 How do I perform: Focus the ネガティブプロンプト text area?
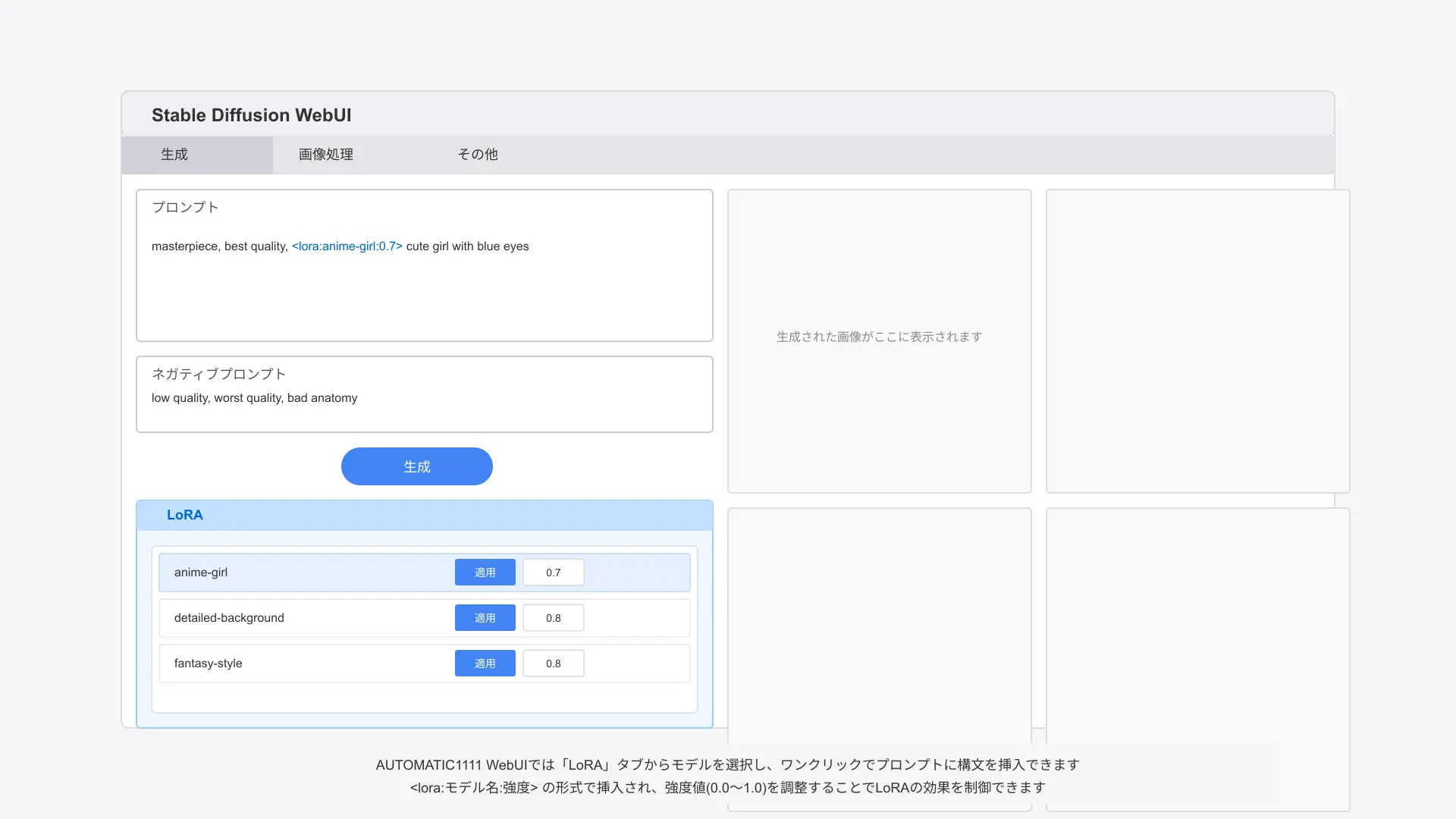[x=425, y=394]
